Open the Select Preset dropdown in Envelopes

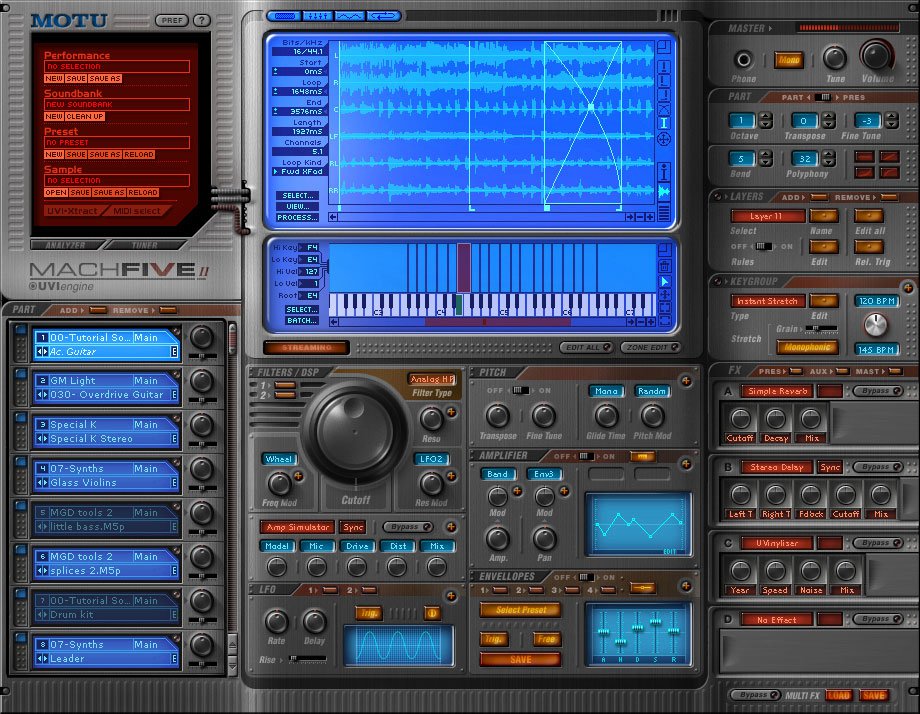tap(519, 610)
